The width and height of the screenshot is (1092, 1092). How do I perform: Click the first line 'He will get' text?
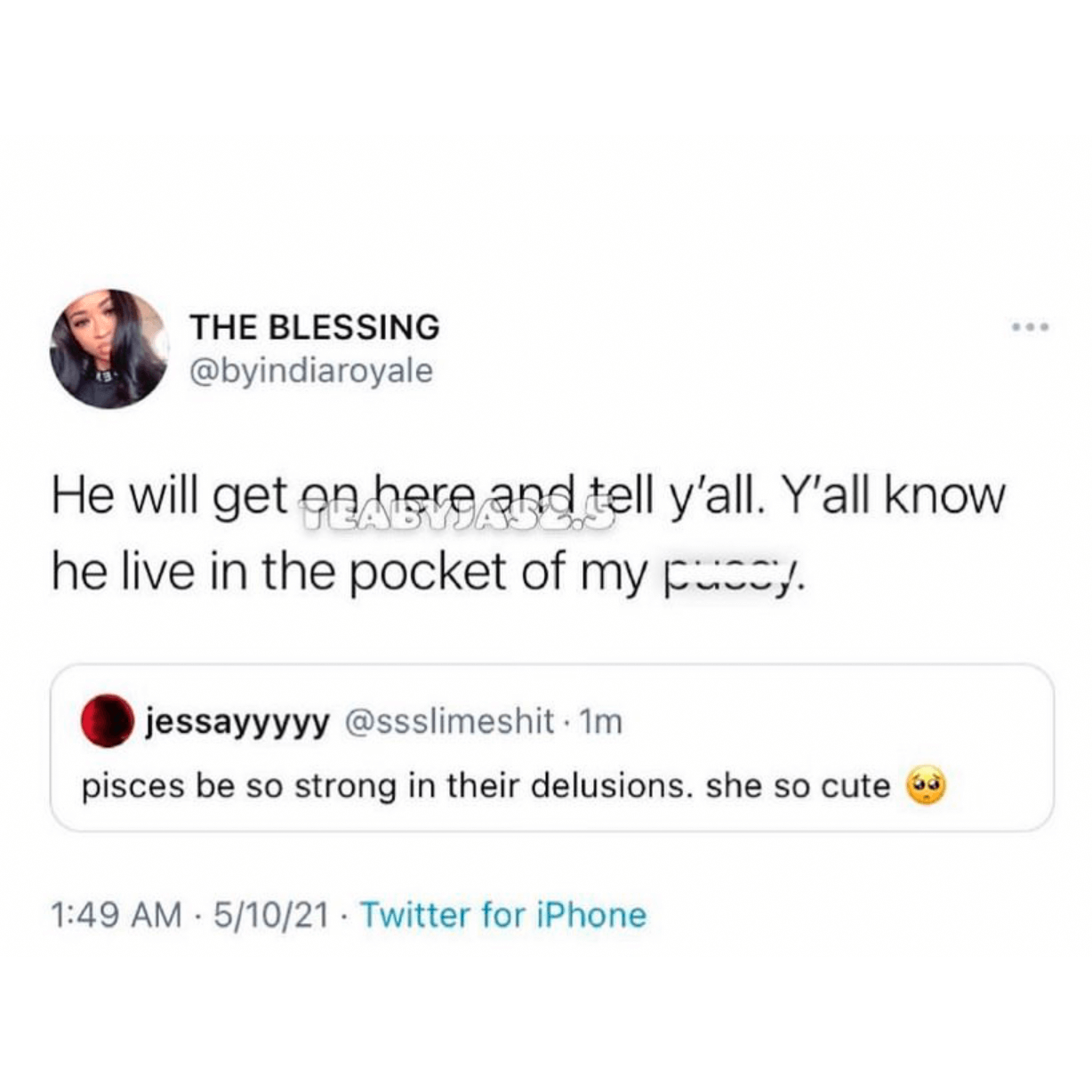click(169, 497)
